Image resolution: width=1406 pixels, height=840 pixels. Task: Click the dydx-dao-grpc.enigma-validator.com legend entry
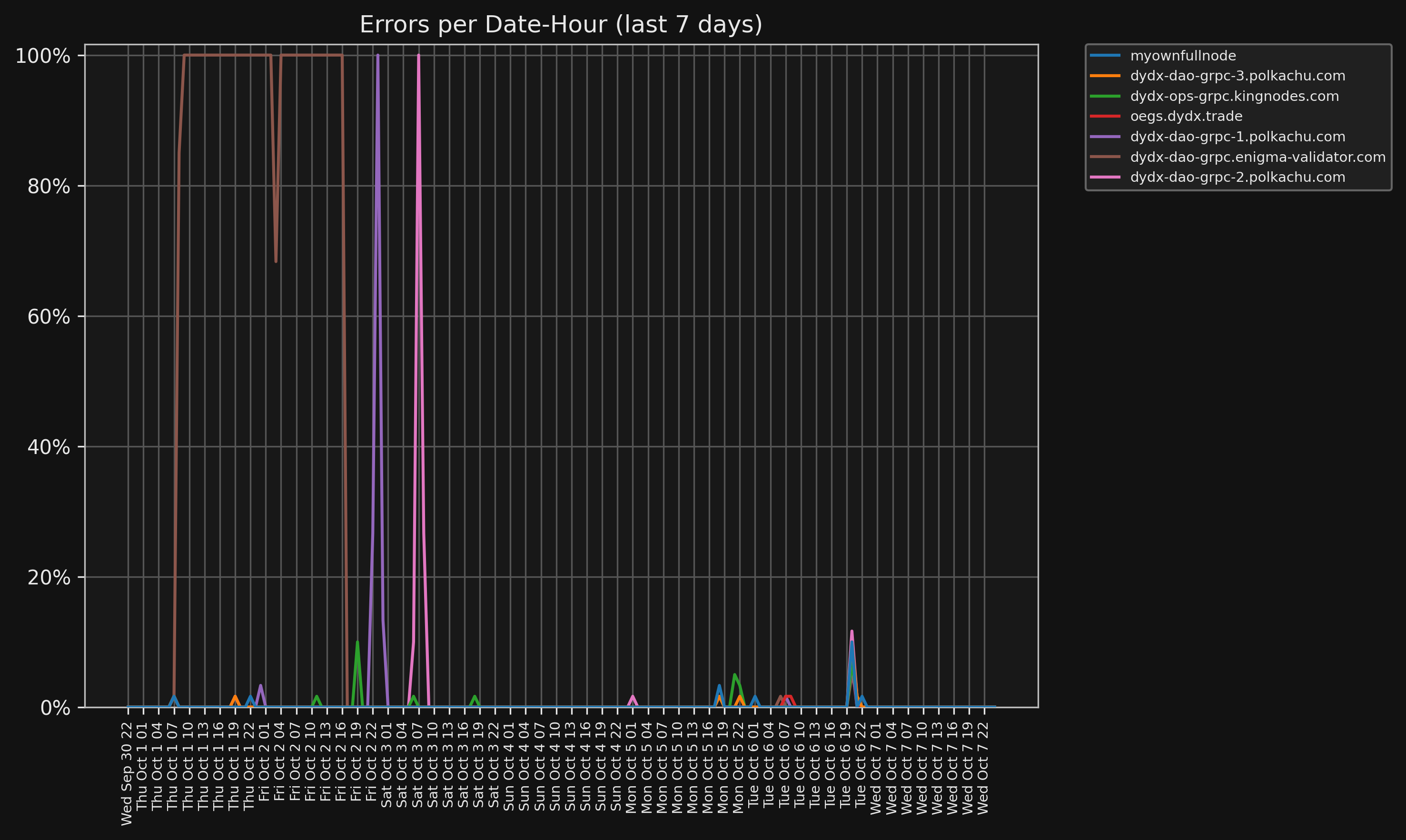1257,158
